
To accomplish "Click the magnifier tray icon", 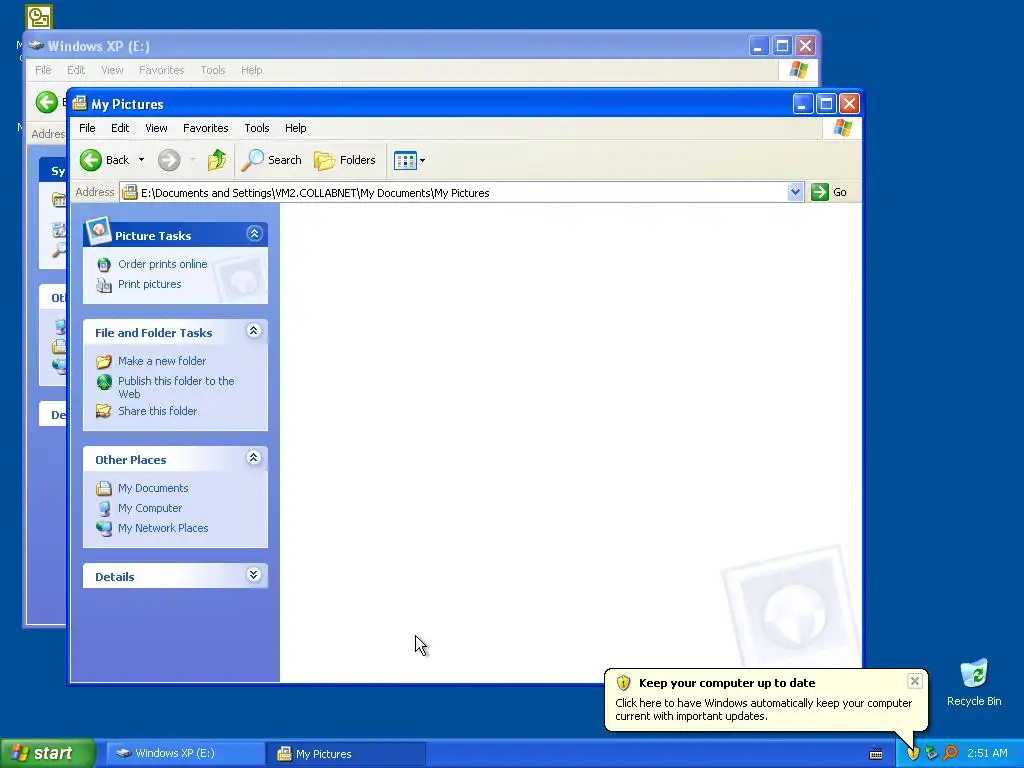I will (950, 753).
